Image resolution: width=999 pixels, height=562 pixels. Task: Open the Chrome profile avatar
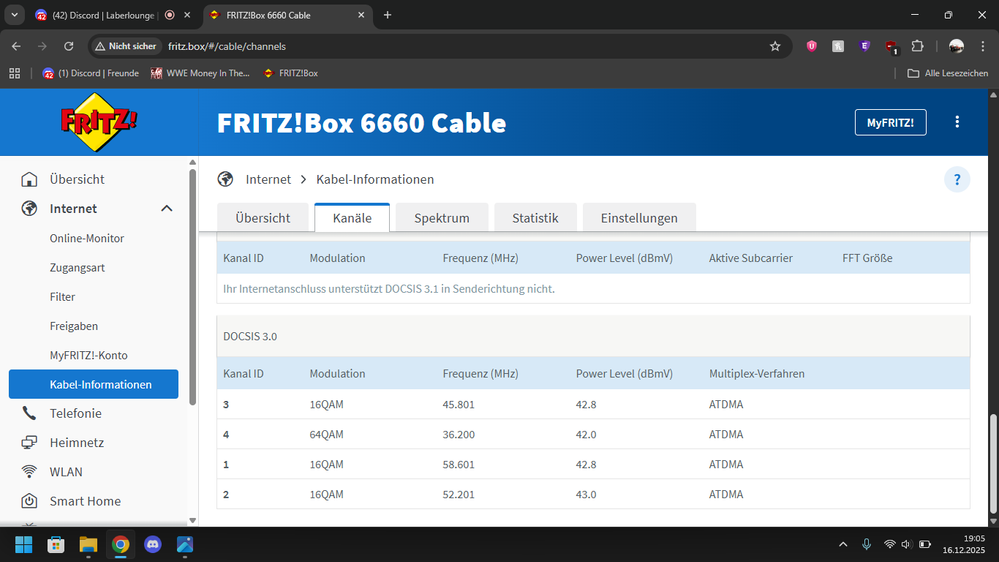pyautogui.click(x=956, y=46)
